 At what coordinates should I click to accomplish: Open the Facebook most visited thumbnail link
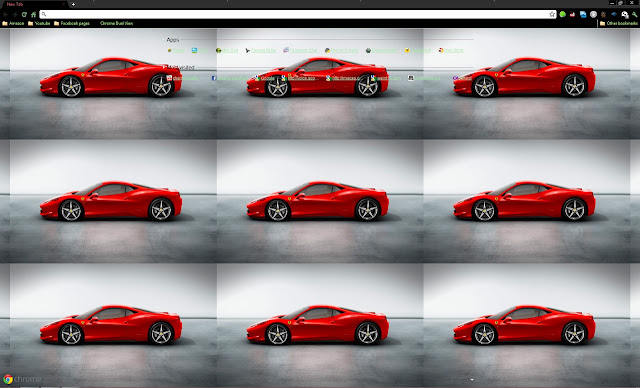pos(229,78)
